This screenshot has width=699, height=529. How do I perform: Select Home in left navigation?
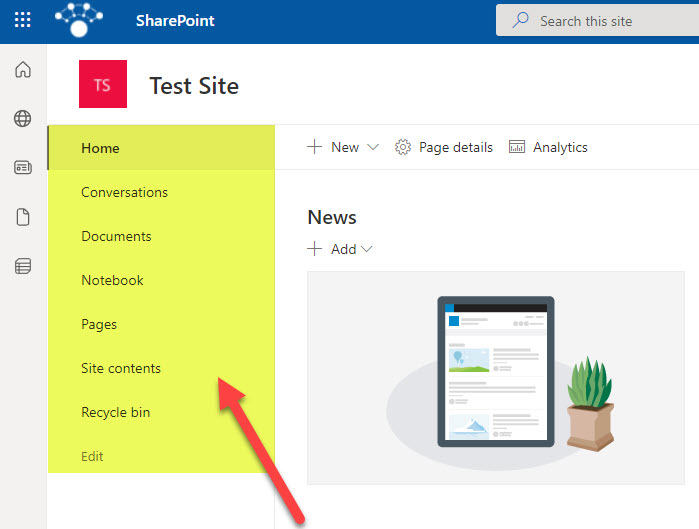click(x=100, y=148)
